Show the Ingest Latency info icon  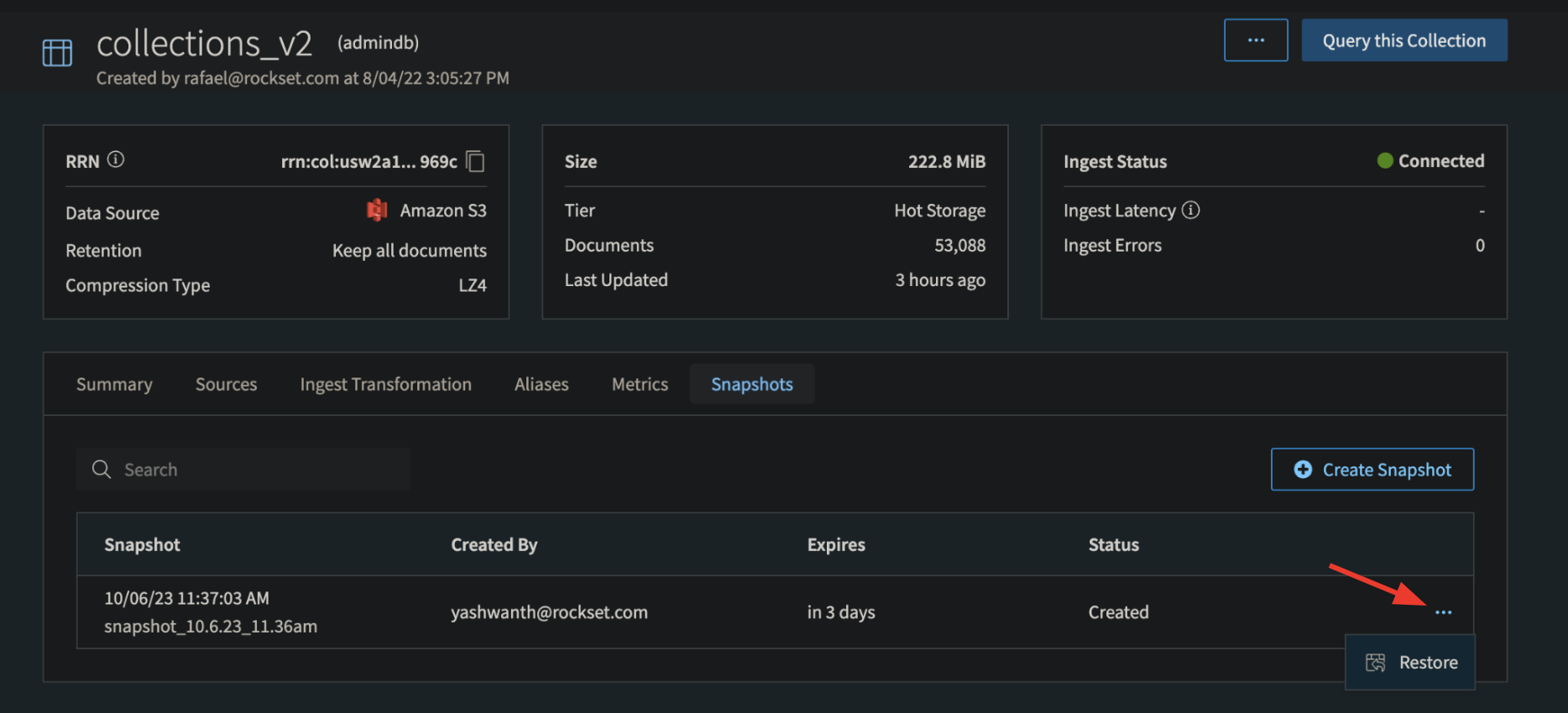(1190, 210)
